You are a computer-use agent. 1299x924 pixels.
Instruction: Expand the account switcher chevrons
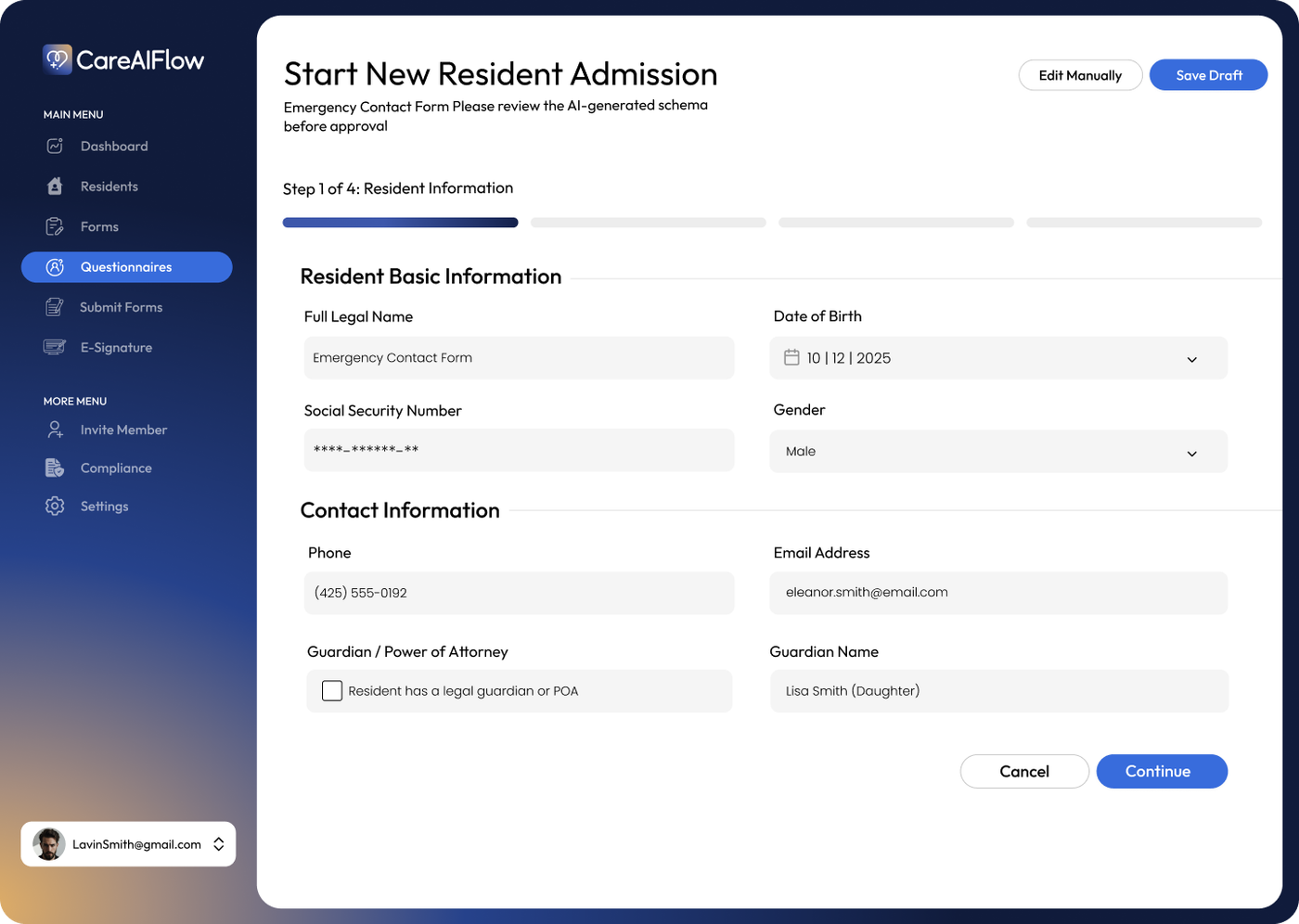point(219,844)
